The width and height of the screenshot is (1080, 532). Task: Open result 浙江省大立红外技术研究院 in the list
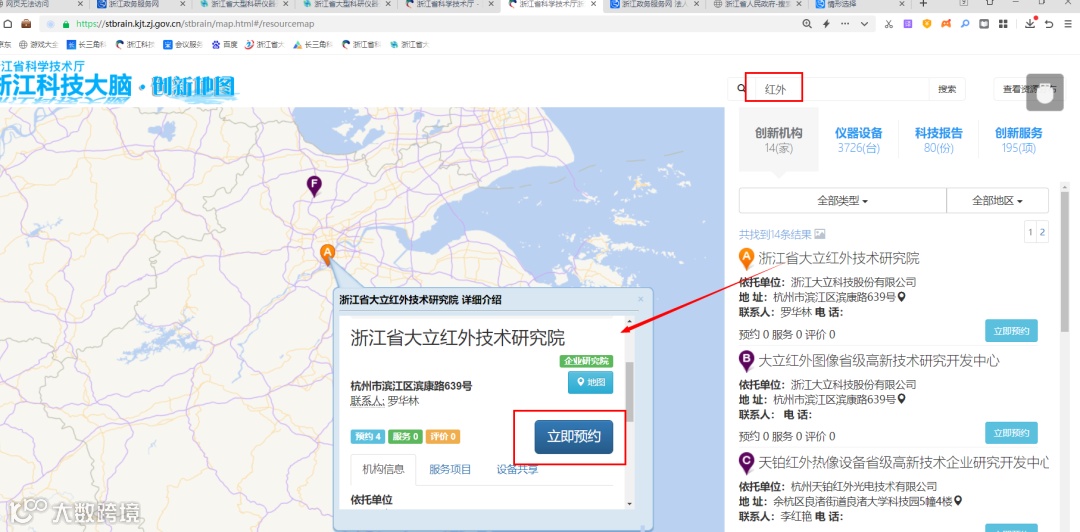point(838,259)
